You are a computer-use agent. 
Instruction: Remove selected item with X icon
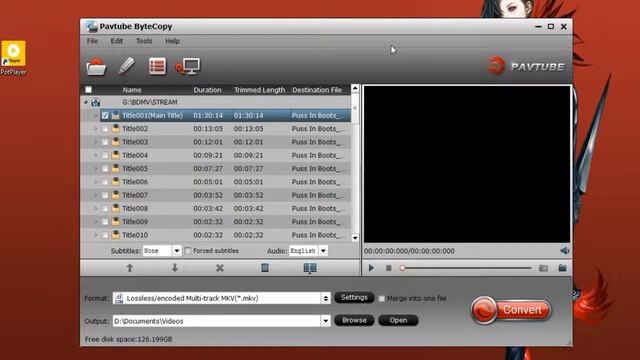pos(220,268)
